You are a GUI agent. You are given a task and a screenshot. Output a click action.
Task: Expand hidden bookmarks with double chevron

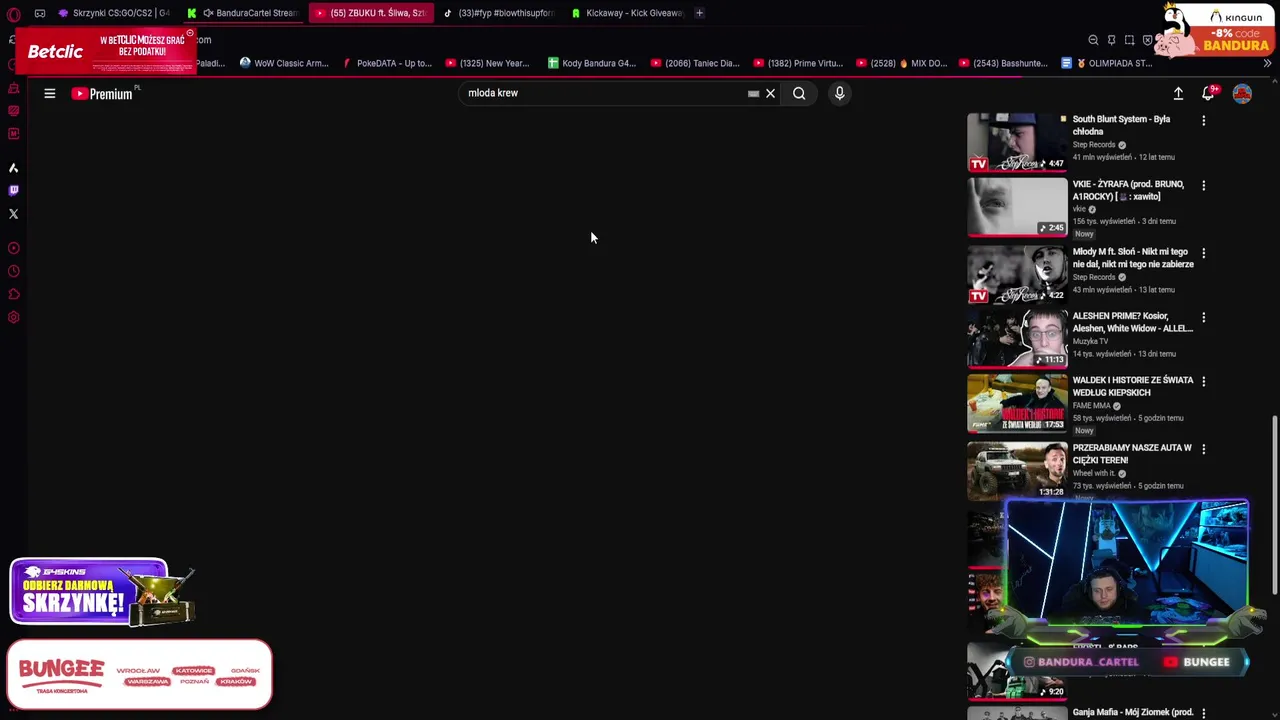point(1267,63)
